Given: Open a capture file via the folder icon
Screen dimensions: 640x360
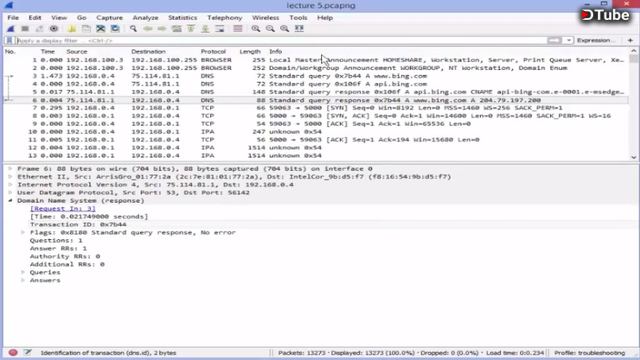Looking at the screenshot, I should (x=72, y=29).
